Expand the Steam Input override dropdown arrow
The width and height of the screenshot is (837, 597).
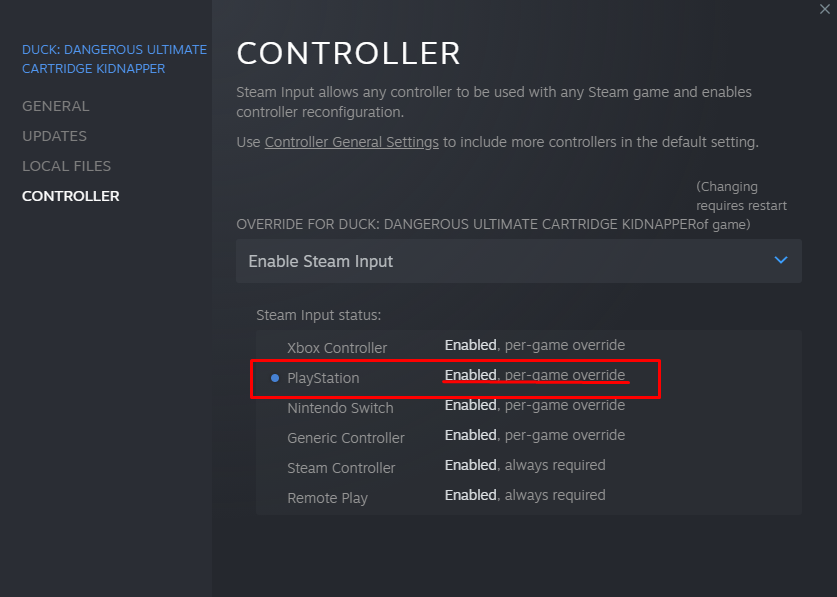781,261
